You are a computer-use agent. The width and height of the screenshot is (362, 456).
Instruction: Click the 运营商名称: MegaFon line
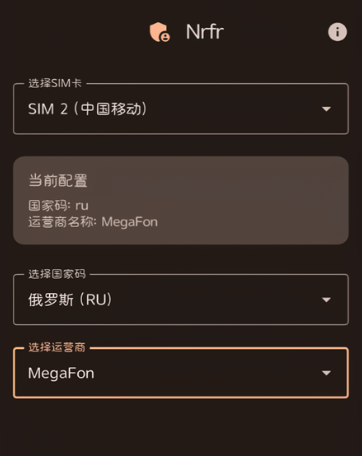(x=93, y=222)
